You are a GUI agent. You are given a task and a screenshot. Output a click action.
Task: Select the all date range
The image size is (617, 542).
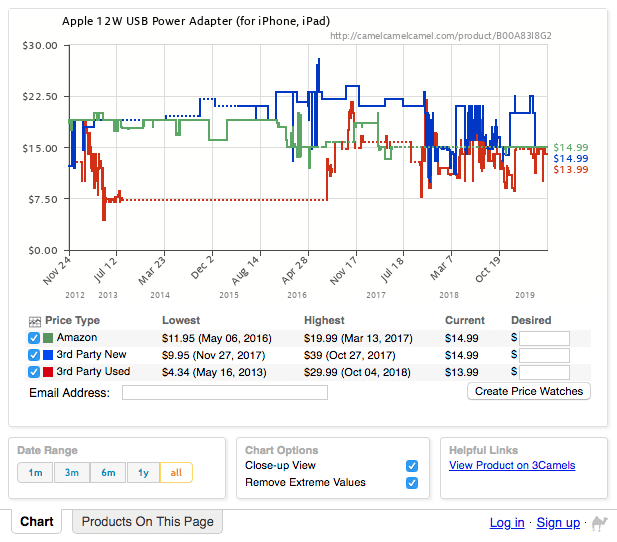coord(176,472)
